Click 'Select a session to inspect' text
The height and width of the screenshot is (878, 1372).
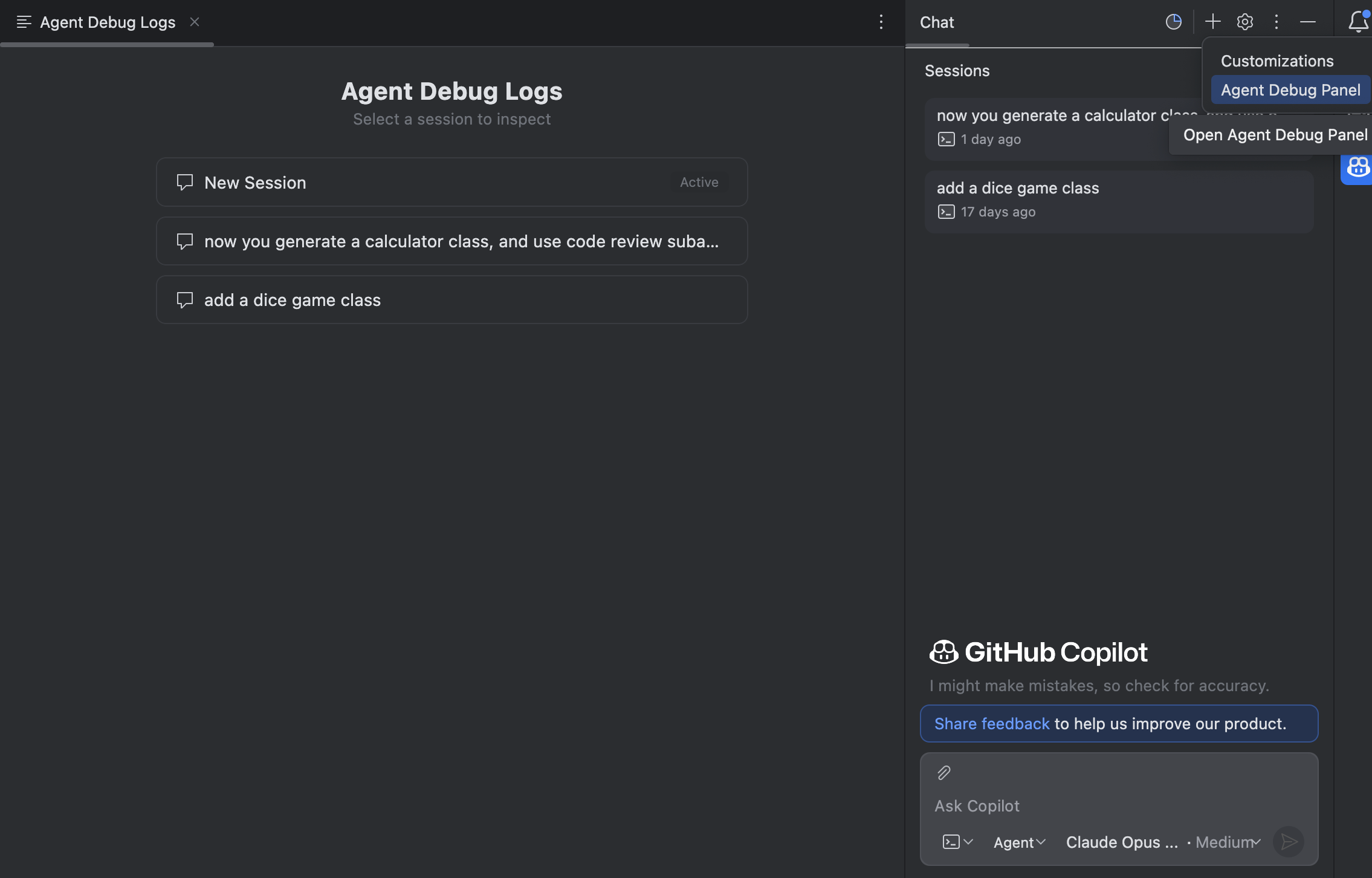point(451,119)
